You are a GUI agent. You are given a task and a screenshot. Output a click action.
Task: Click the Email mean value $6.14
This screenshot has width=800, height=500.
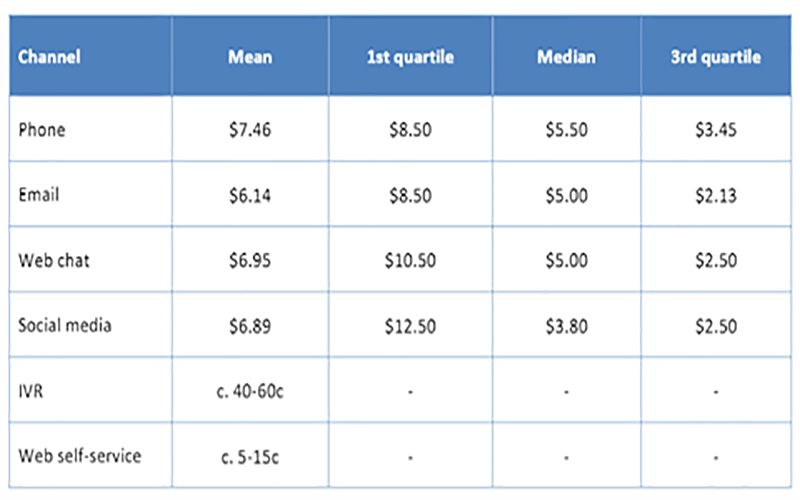(x=250, y=195)
